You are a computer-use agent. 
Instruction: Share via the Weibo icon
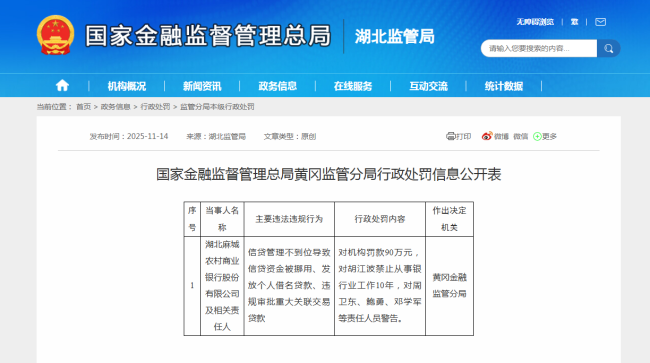(x=487, y=136)
